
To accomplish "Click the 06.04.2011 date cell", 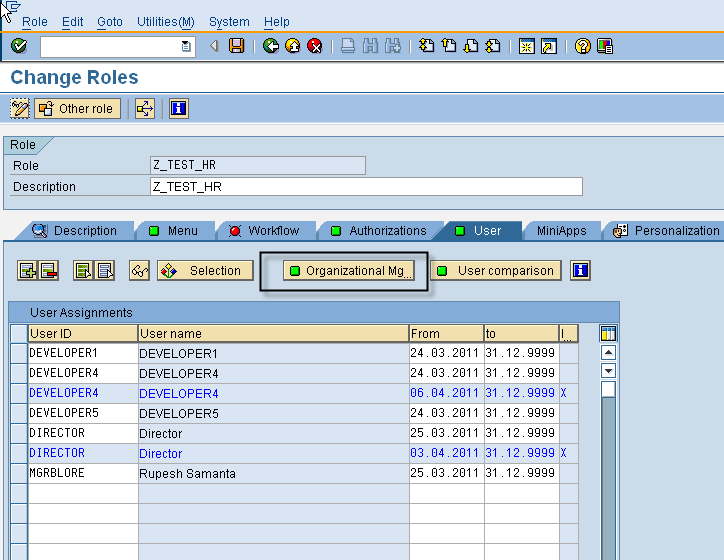I will [x=446, y=393].
